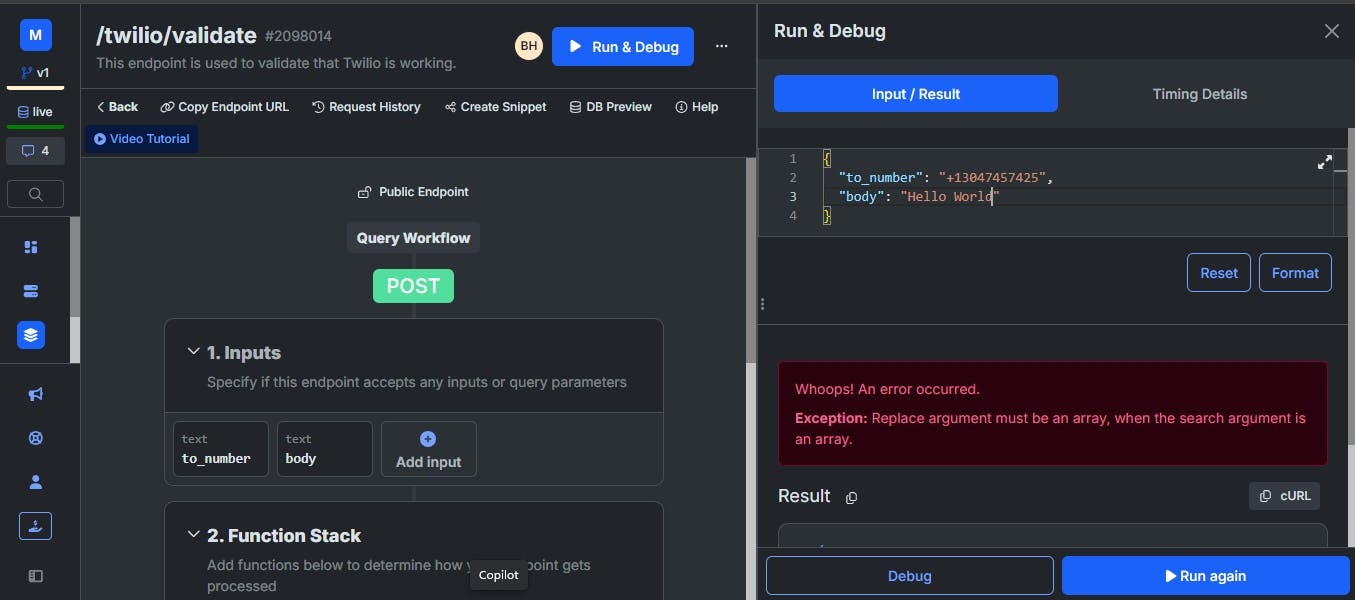This screenshot has width=1355, height=600.
Task: Click Add input in the Inputs section
Action: [429, 449]
